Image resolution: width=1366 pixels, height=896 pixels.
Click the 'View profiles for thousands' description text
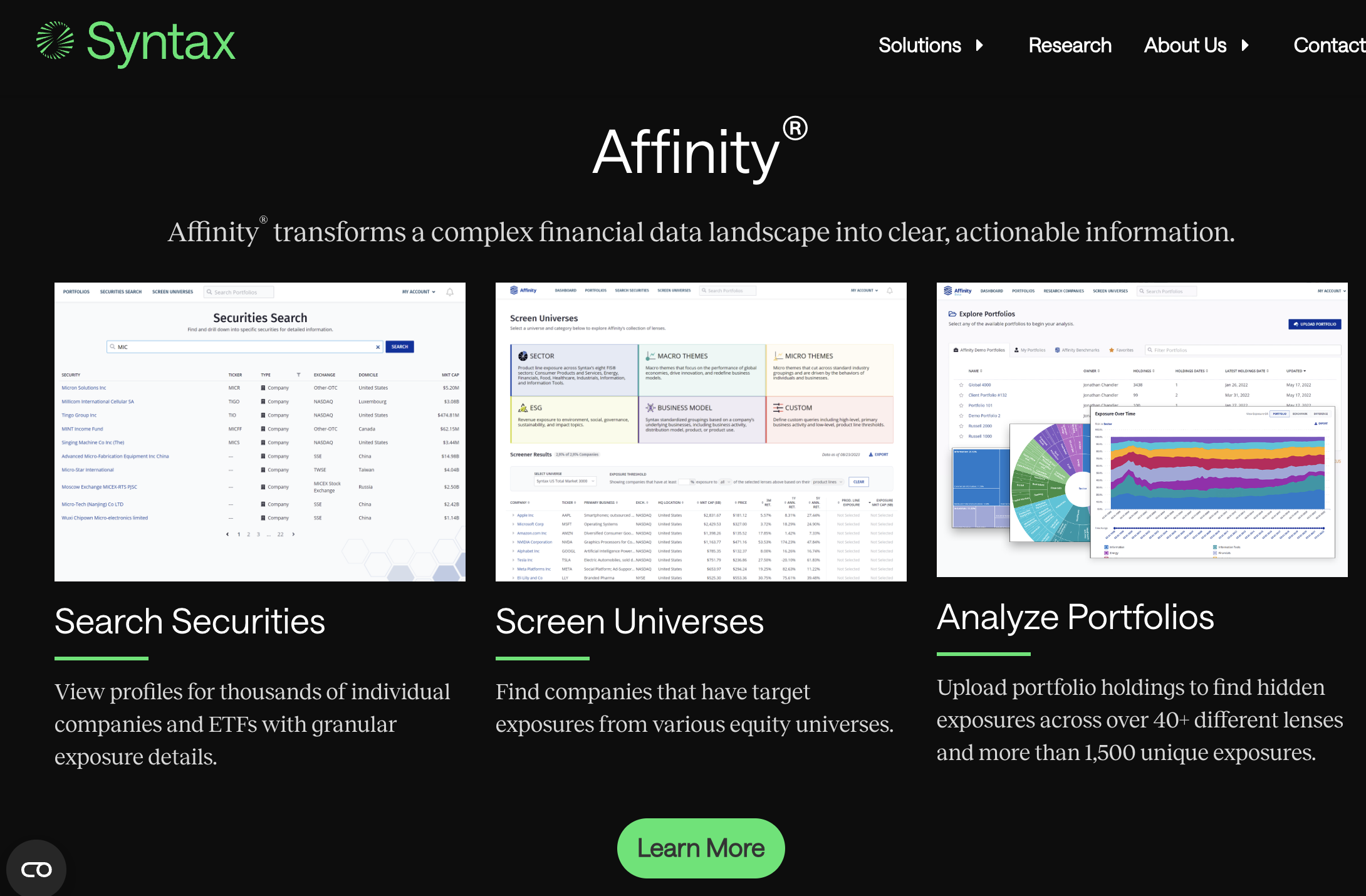click(x=252, y=724)
